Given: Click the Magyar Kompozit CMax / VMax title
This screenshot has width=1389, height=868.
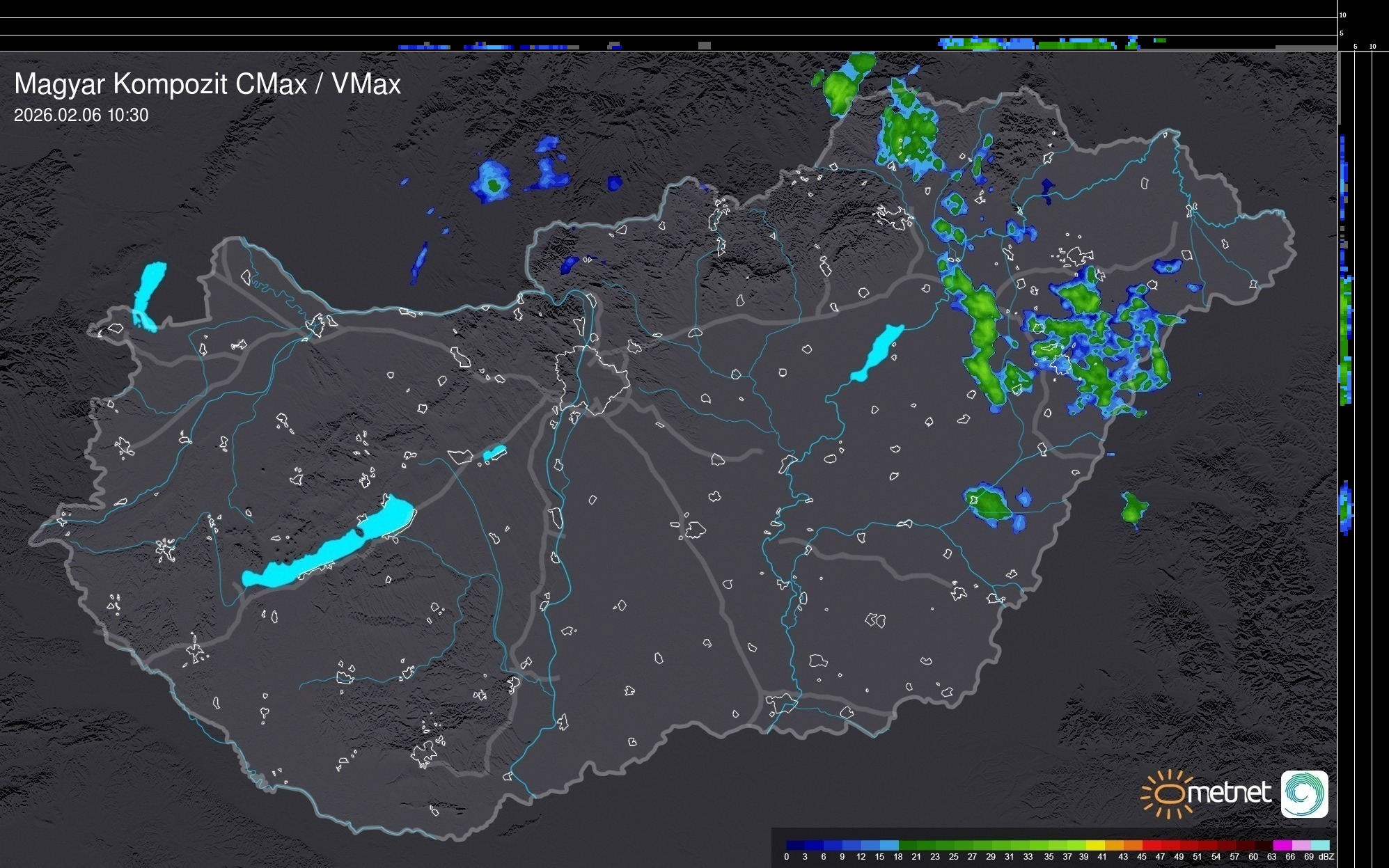Looking at the screenshot, I should click(207, 84).
